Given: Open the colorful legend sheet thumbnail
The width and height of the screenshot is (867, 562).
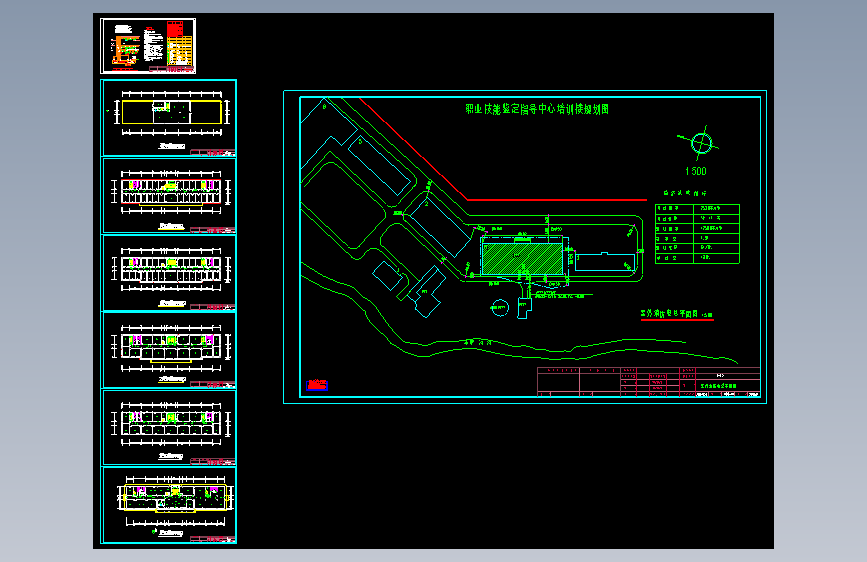Looking at the screenshot, I should 148,46.
